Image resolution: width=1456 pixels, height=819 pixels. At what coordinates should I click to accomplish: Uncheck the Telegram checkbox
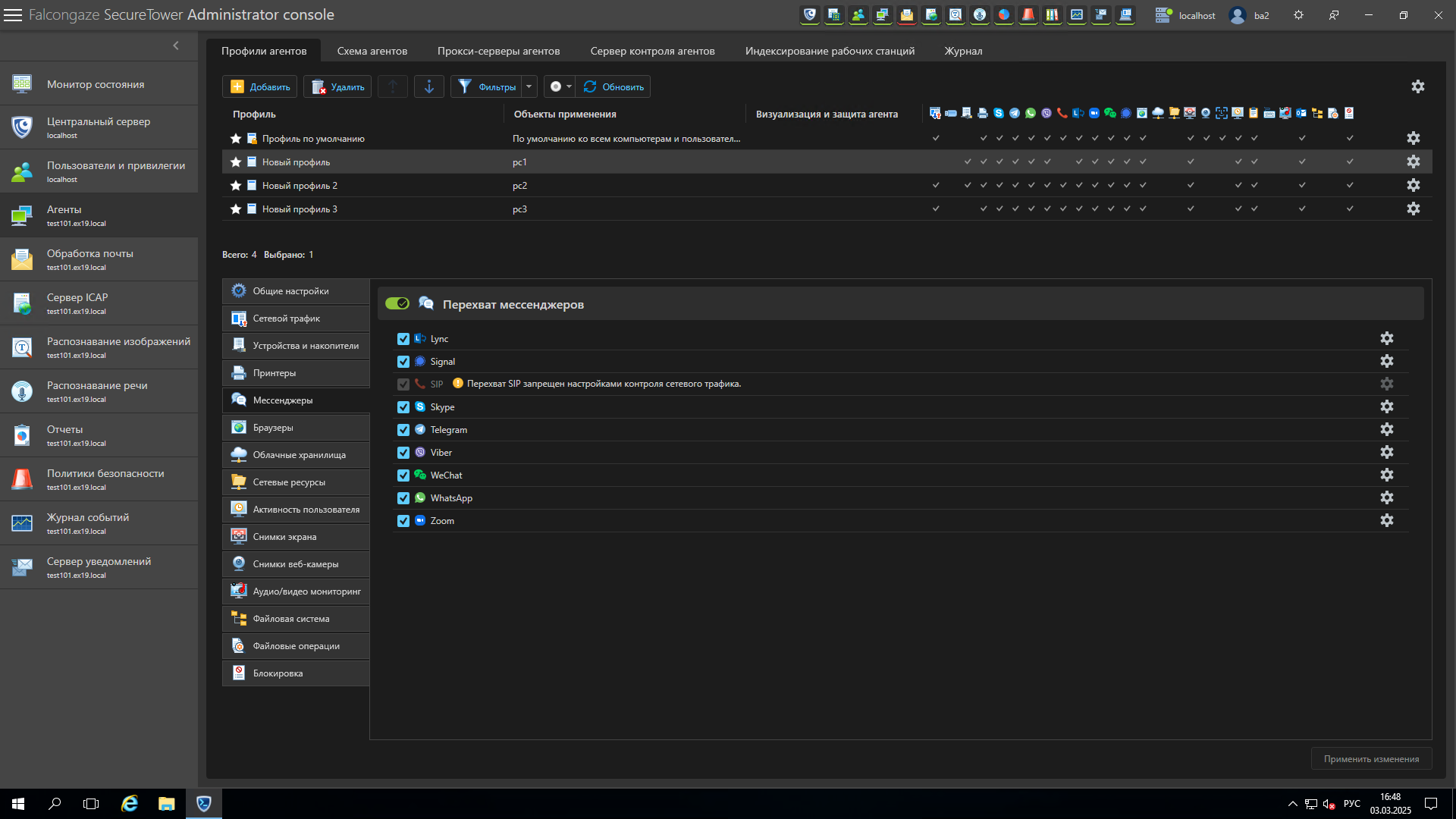pos(403,430)
